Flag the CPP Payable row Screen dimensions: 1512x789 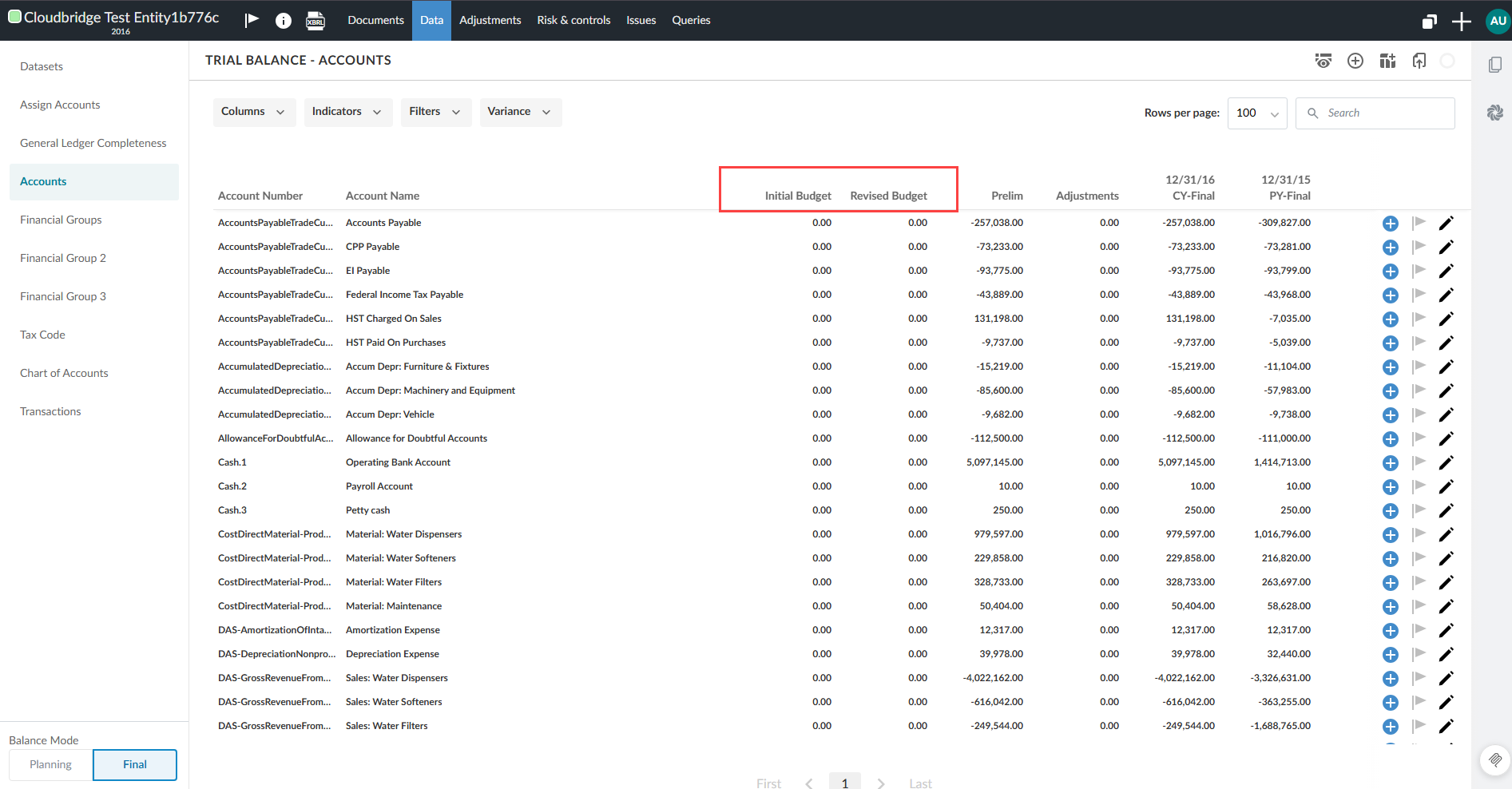pos(1419,247)
